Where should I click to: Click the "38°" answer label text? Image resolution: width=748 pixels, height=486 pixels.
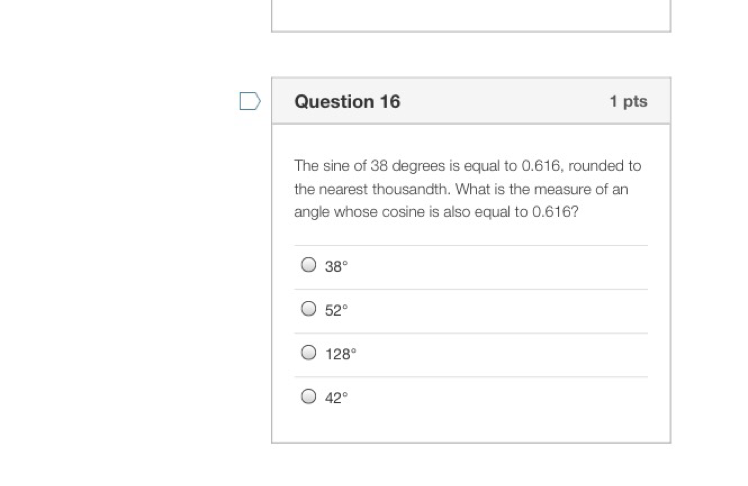[x=336, y=267]
